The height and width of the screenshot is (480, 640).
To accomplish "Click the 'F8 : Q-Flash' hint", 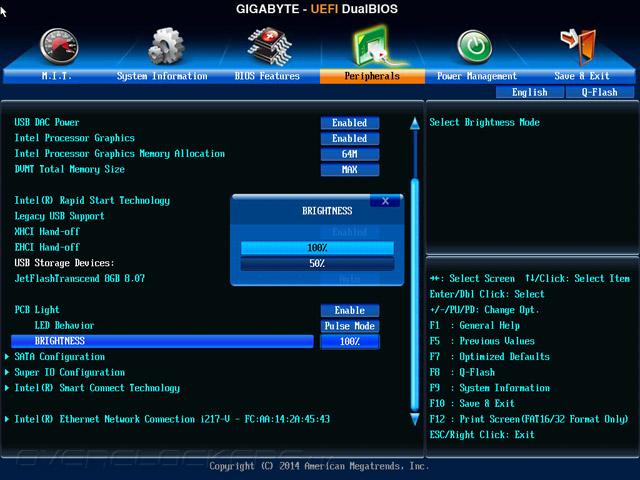I will 462,372.
